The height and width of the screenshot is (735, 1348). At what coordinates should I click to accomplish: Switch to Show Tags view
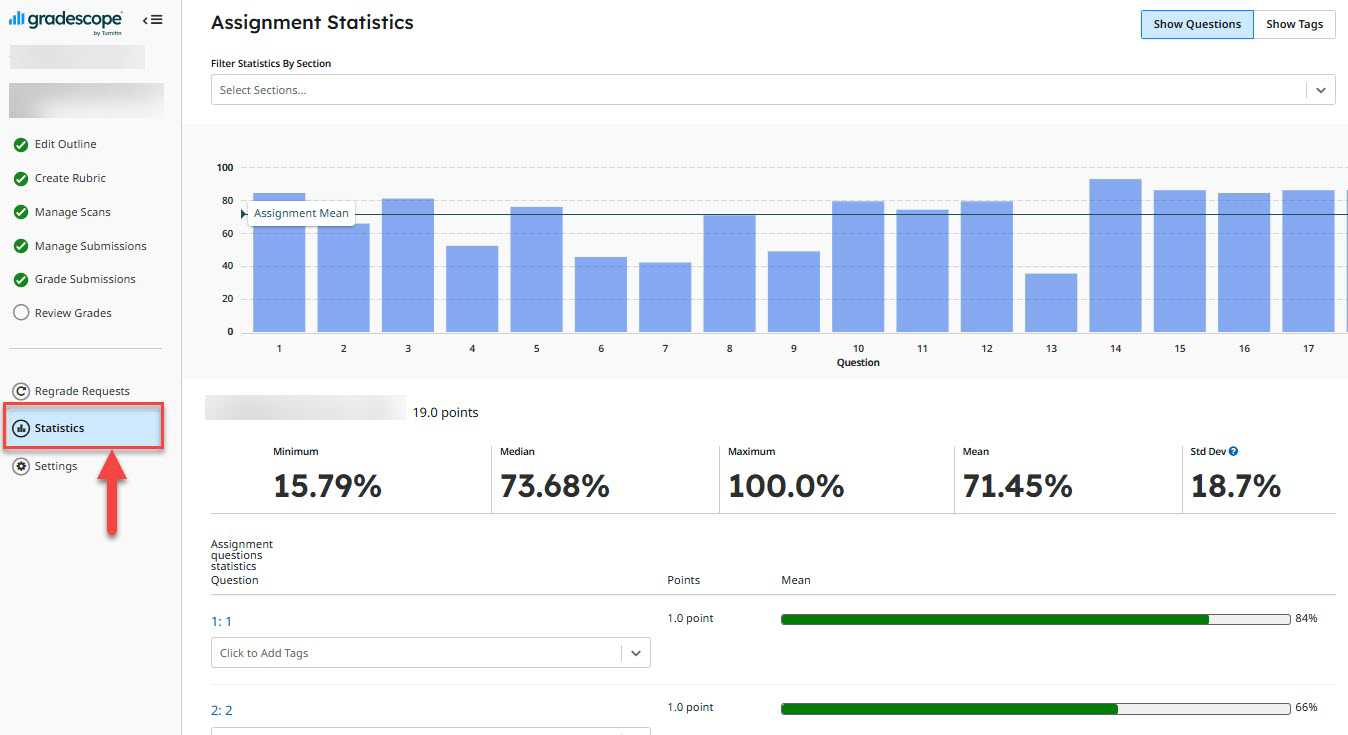pyautogui.click(x=1294, y=24)
